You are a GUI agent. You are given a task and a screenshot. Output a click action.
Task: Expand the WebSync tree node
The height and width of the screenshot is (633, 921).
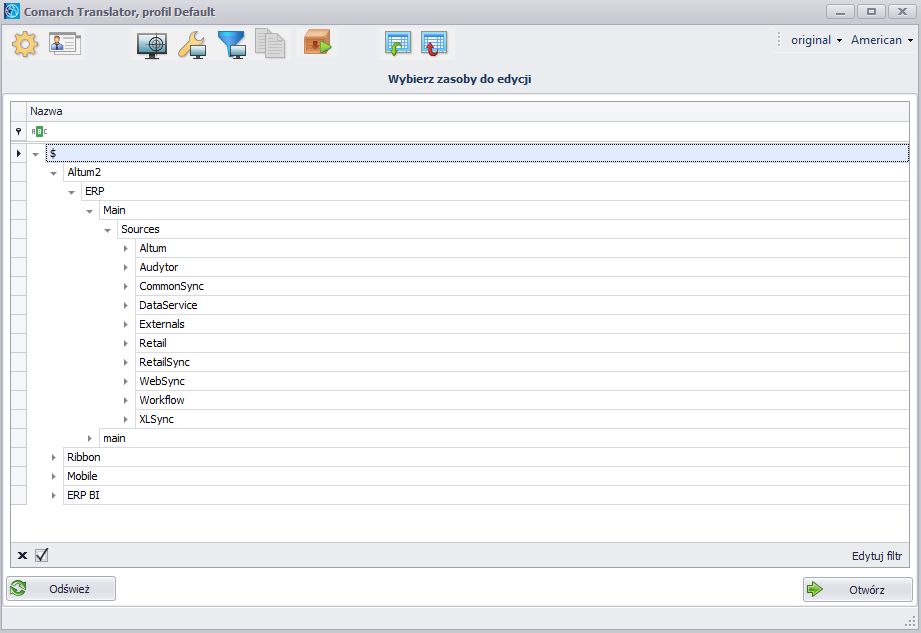pyautogui.click(x=126, y=382)
